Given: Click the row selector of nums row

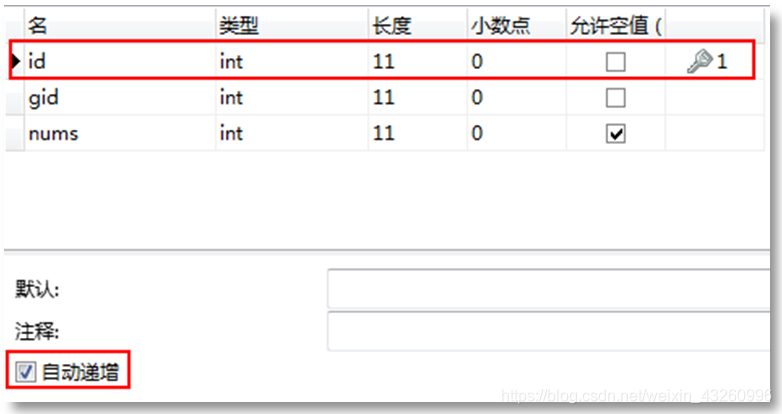Looking at the screenshot, I should coord(14,133).
